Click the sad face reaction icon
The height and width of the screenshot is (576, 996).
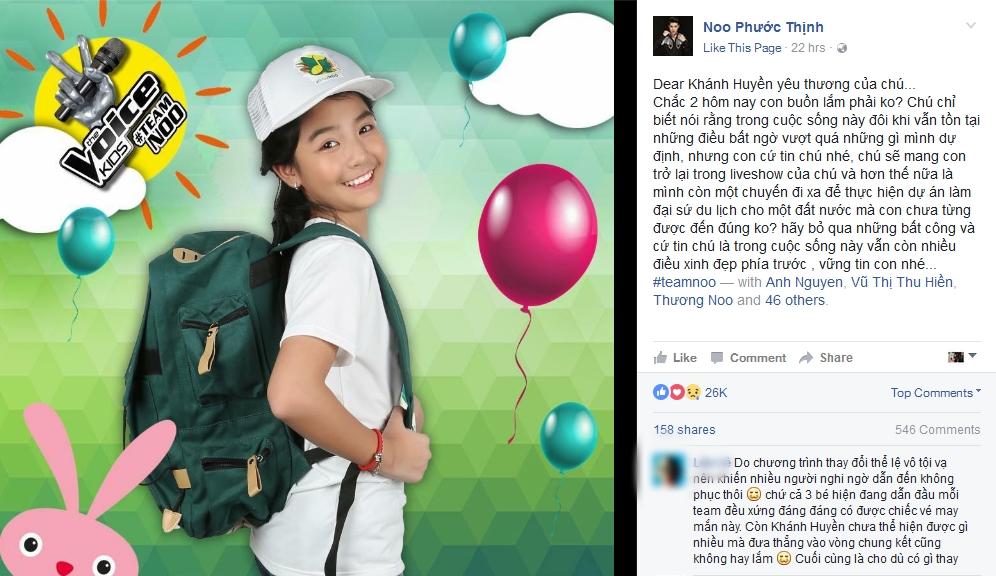[x=692, y=392]
